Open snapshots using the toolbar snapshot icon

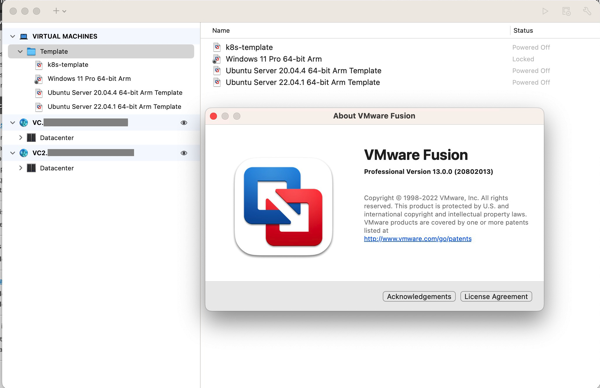coord(566,11)
